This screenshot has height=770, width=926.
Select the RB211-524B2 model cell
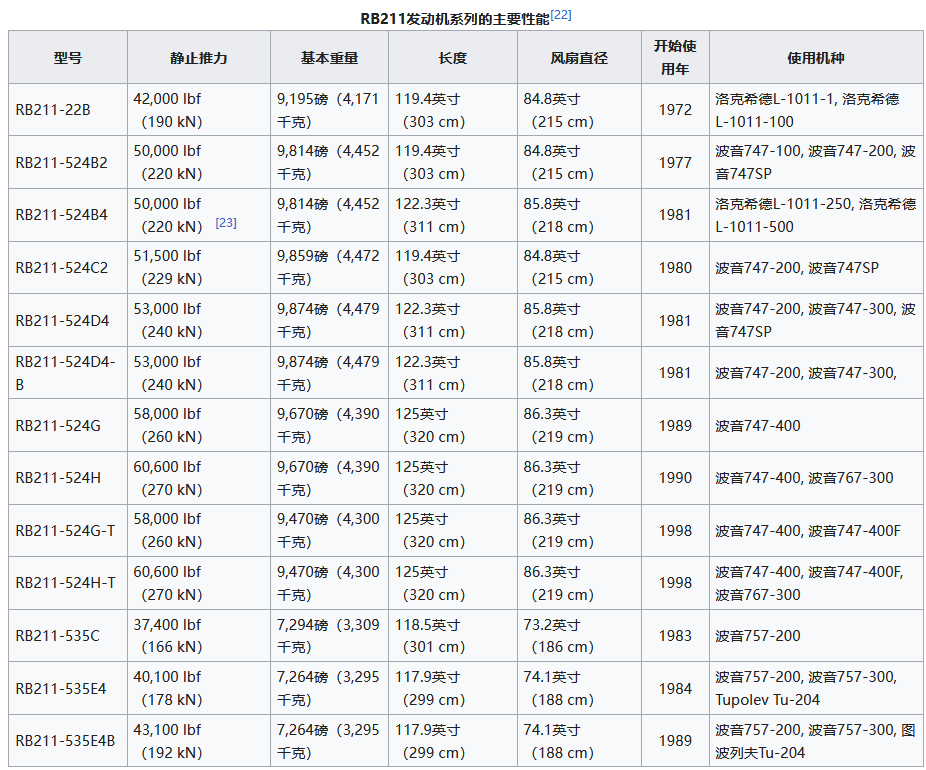coord(68,162)
